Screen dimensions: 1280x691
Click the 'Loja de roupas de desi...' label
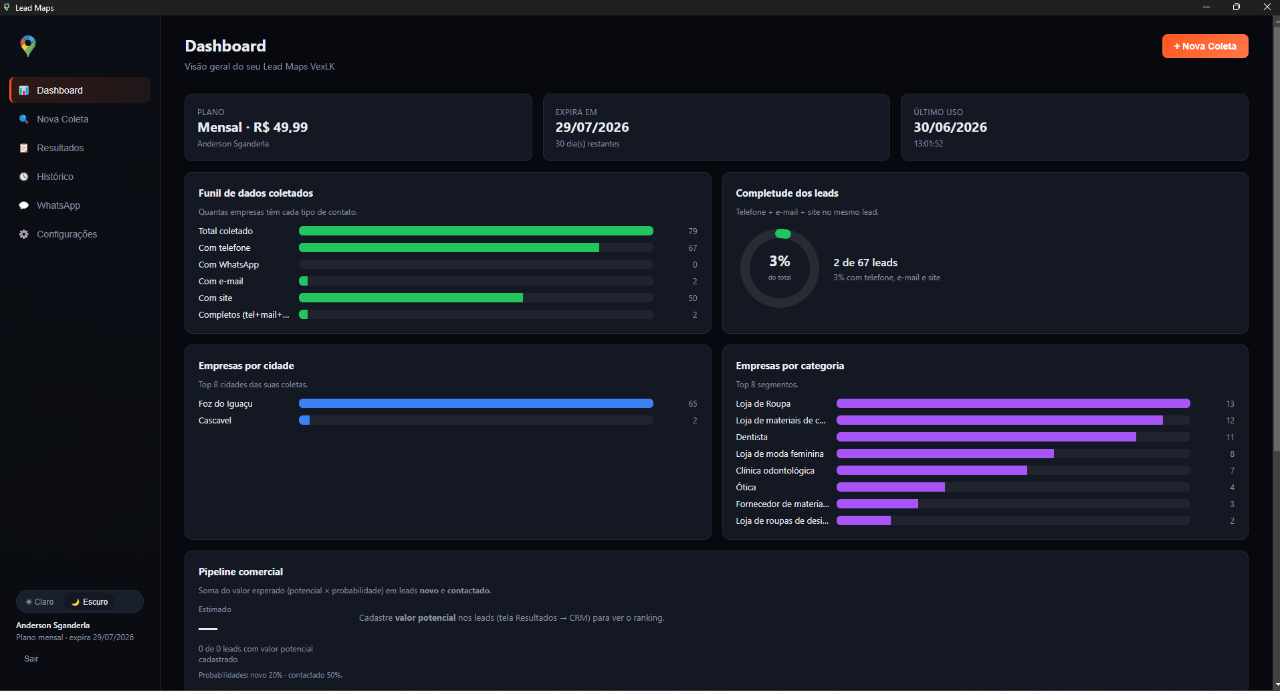click(x=783, y=521)
